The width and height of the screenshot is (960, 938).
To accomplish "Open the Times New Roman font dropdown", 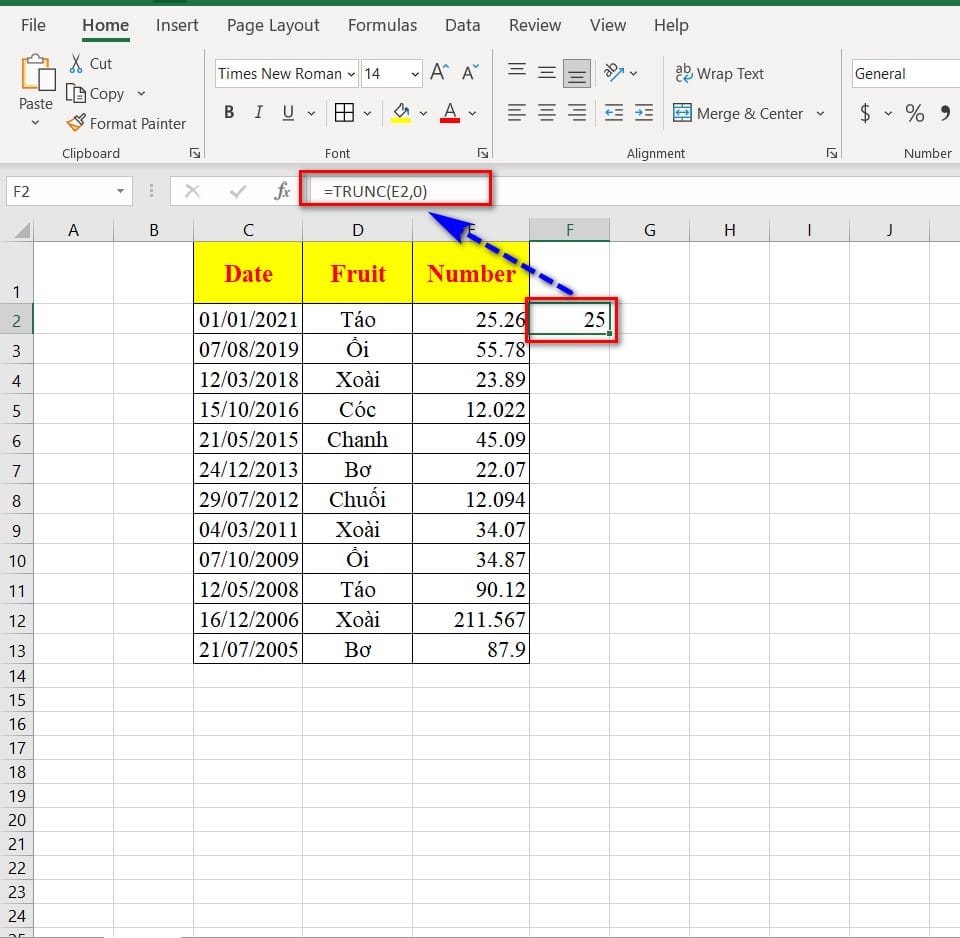I will click(x=351, y=74).
